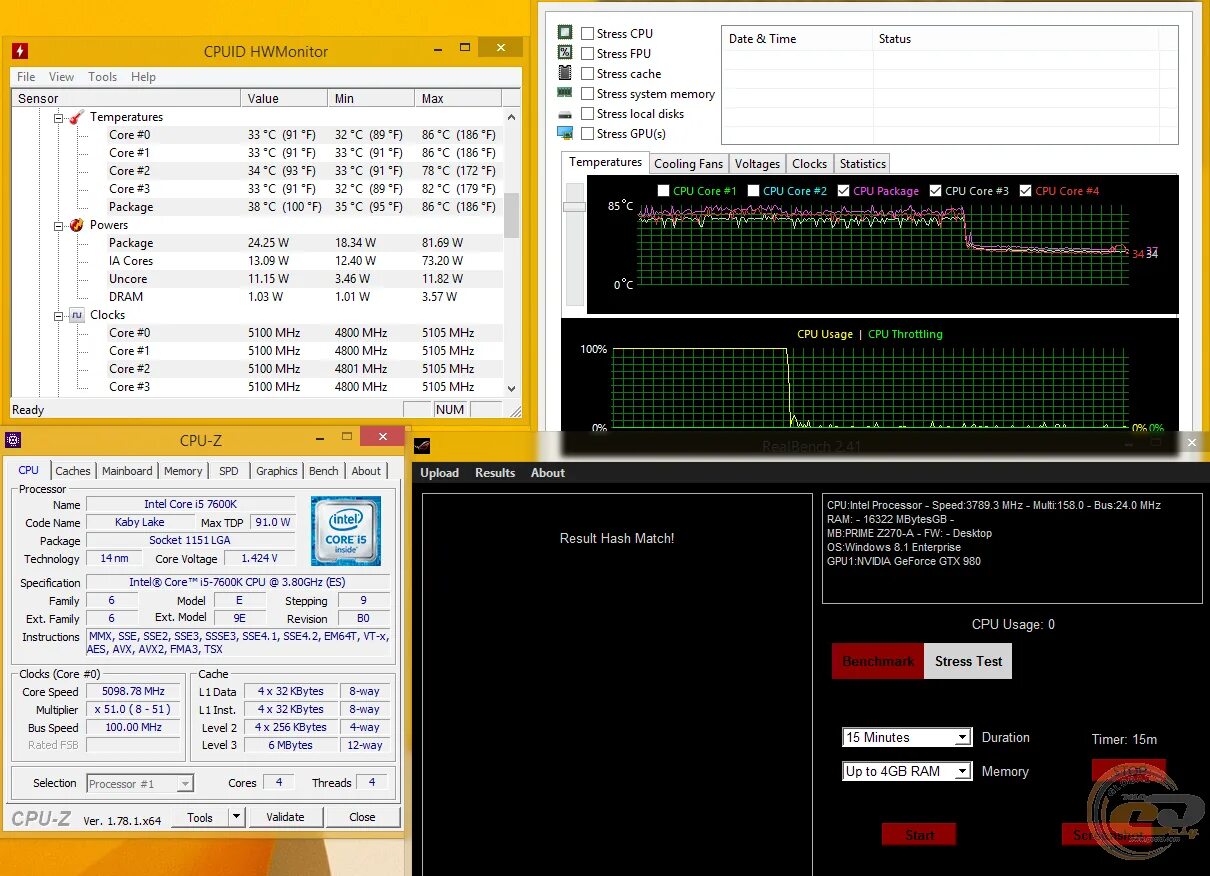Click the Temperatures thermometer icon in HWMonitor
This screenshot has height=876, width=1210.
pyautogui.click(x=77, y=117)
